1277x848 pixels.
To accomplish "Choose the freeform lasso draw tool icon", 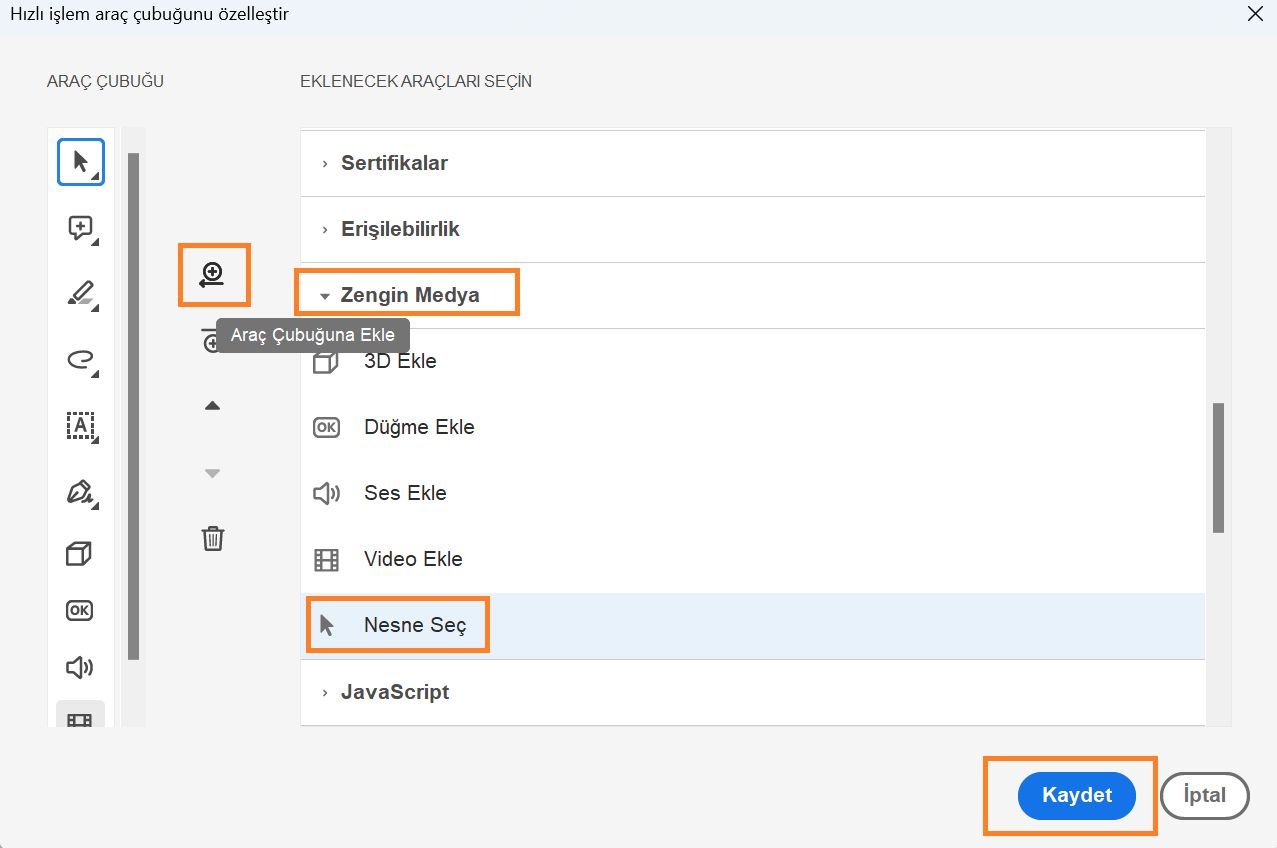I will pyautogui.click(x=80, y=360).
